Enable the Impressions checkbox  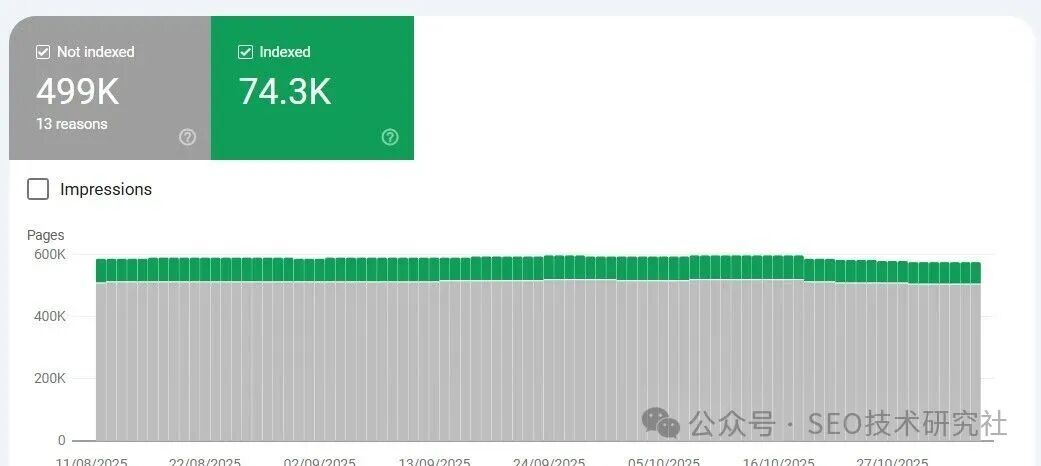point(38,189)
